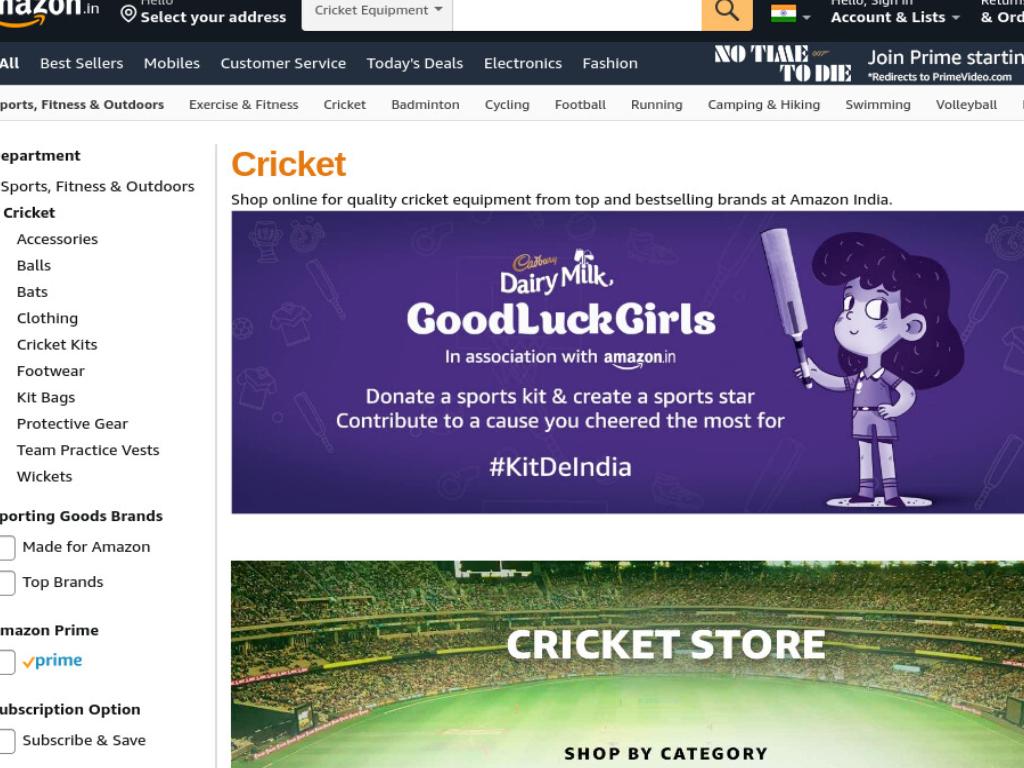Viewport: 1024px width, 768px height.
Task: Open the Cricket Store stadium banner
Action: pos(627,664)
